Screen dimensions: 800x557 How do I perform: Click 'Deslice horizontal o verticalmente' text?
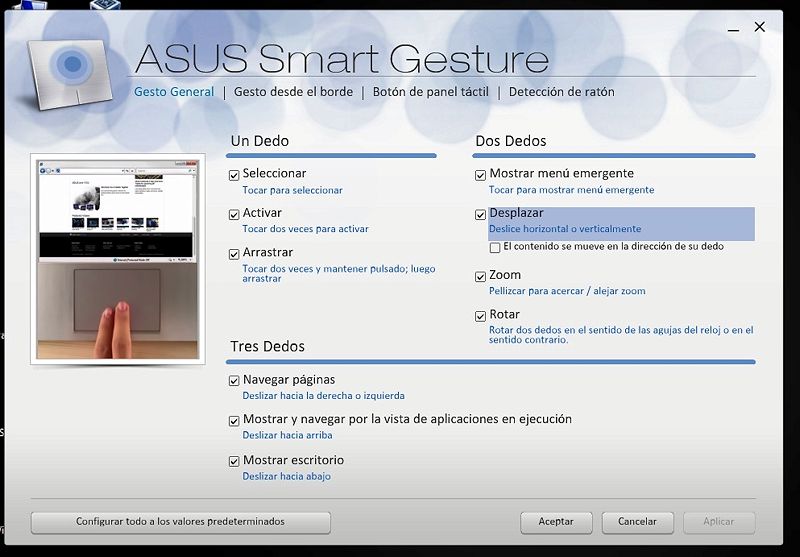(x=565, y=229)
